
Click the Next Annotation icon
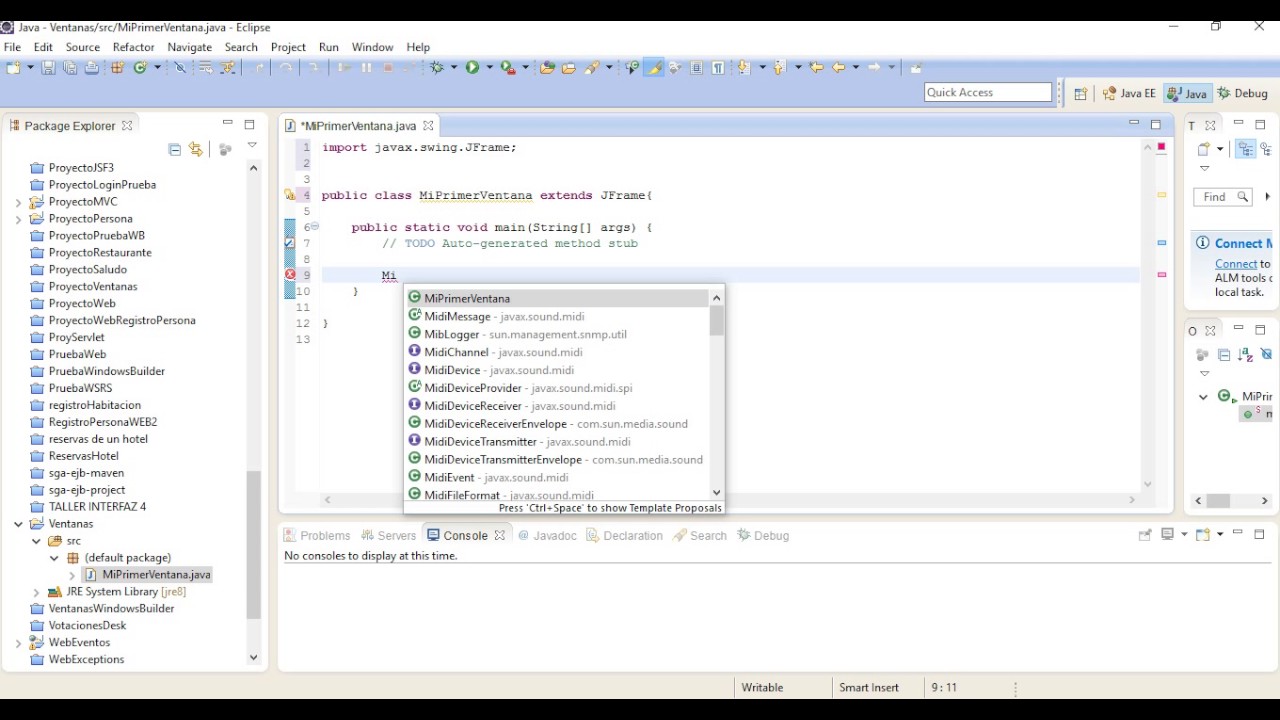(x=742, y=67)
